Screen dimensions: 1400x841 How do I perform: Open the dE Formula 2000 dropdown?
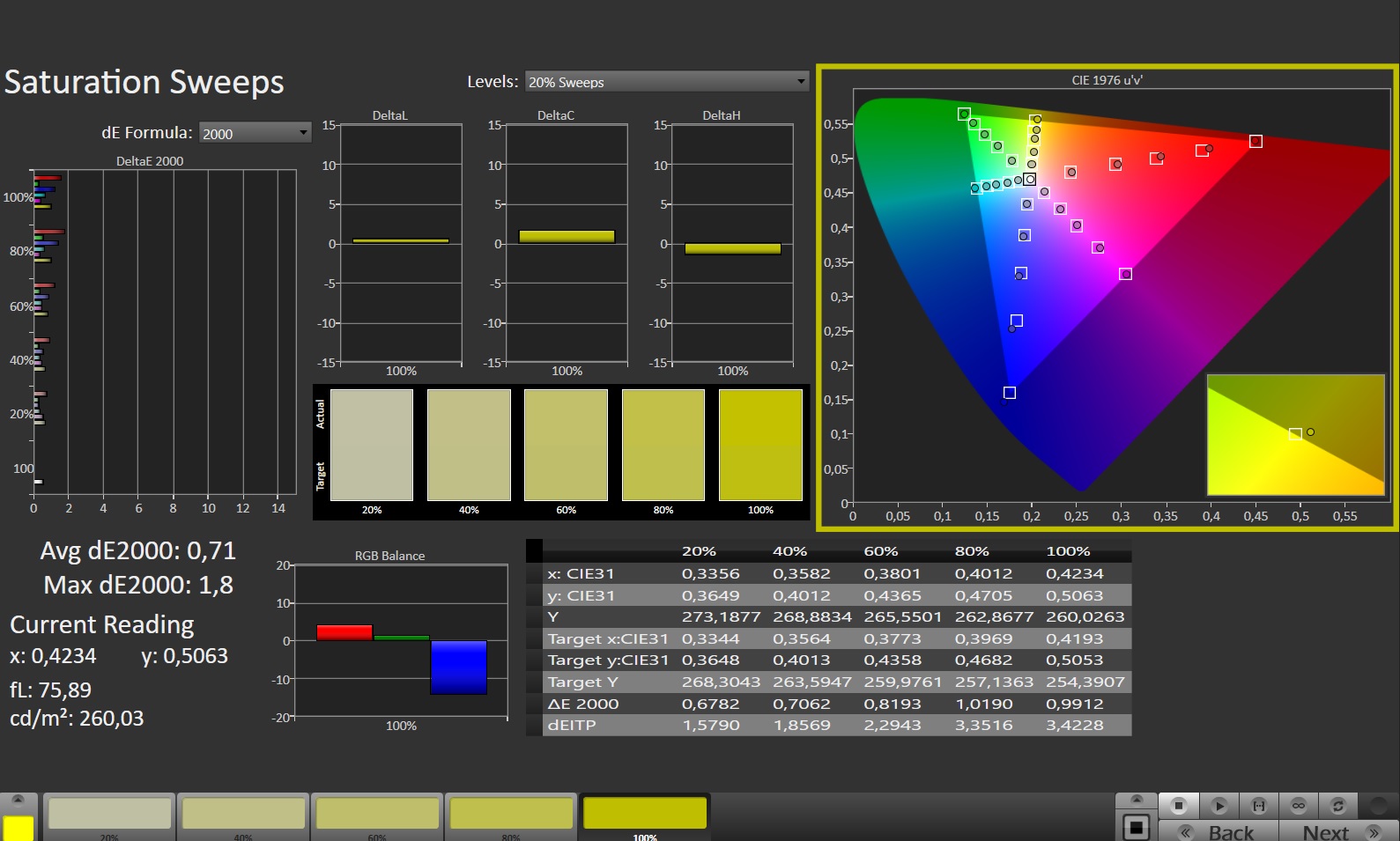click(x=255, y=133)
